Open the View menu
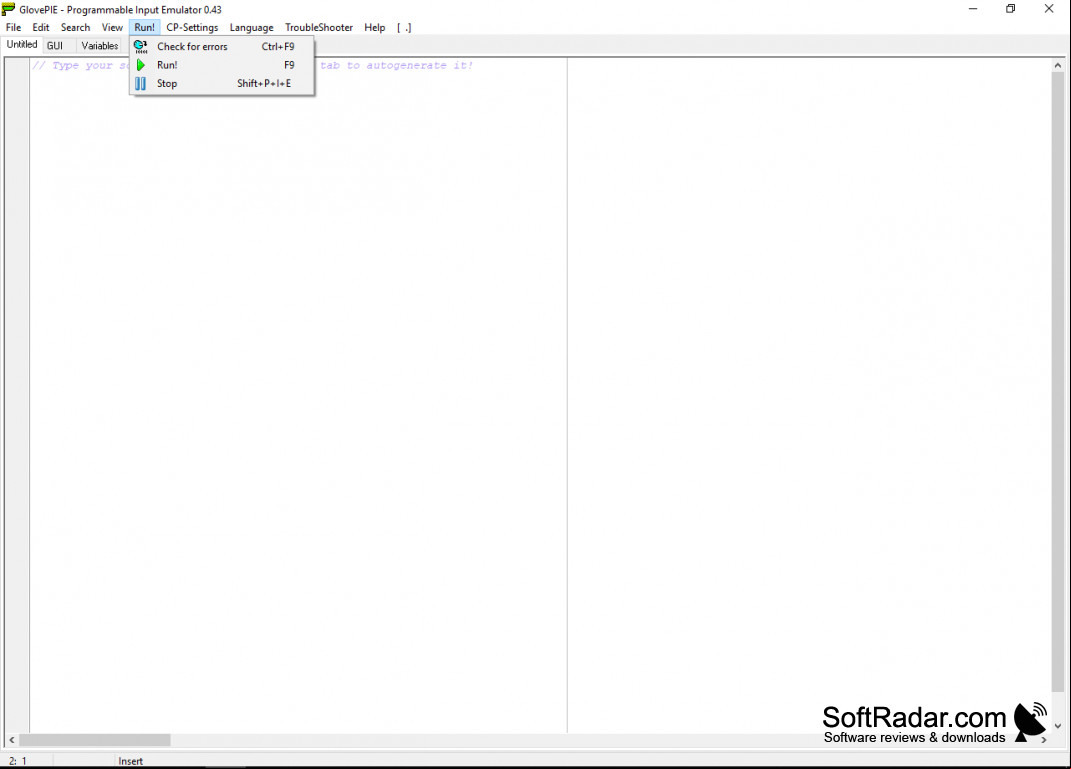1071x769 pixels. (x=112, y=27)
